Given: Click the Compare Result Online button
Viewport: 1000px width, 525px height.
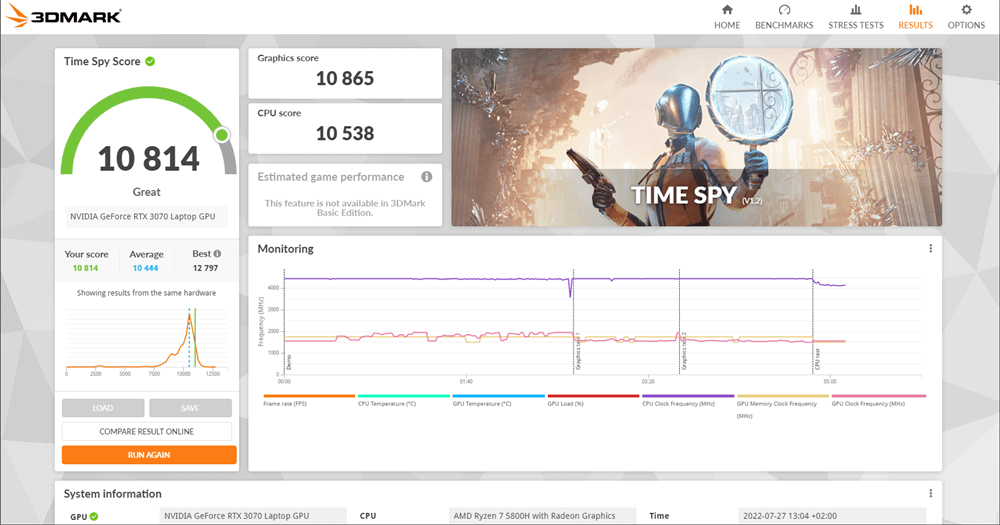Looking at the screenshot, I should click(147, 431).
